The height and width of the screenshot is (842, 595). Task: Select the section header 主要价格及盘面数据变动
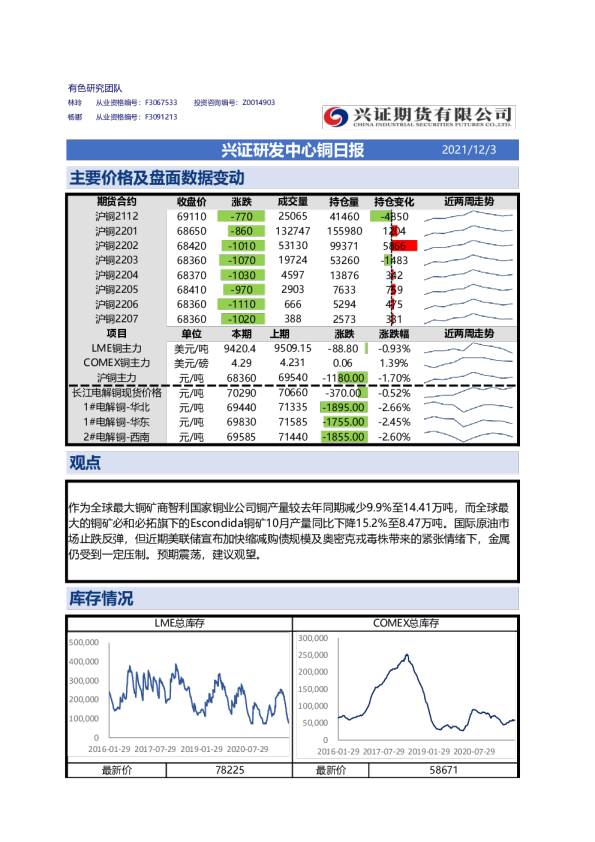coord(157,178)
